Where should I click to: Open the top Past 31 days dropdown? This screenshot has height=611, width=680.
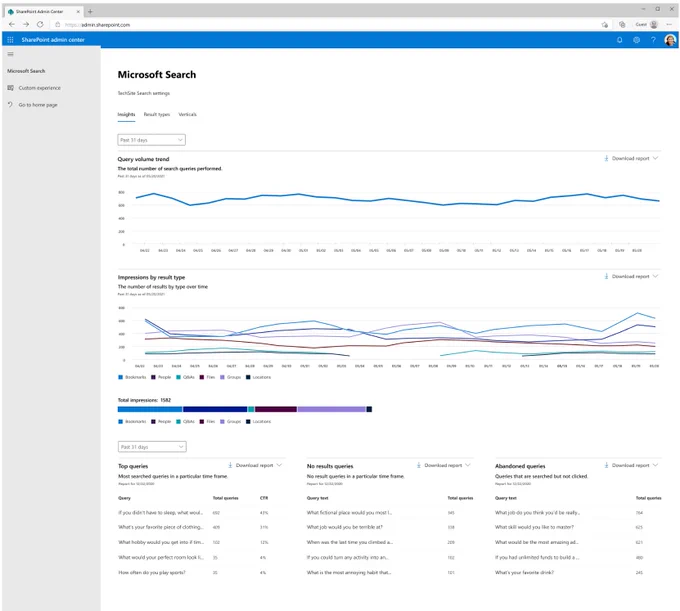click(x=151, y=140)
